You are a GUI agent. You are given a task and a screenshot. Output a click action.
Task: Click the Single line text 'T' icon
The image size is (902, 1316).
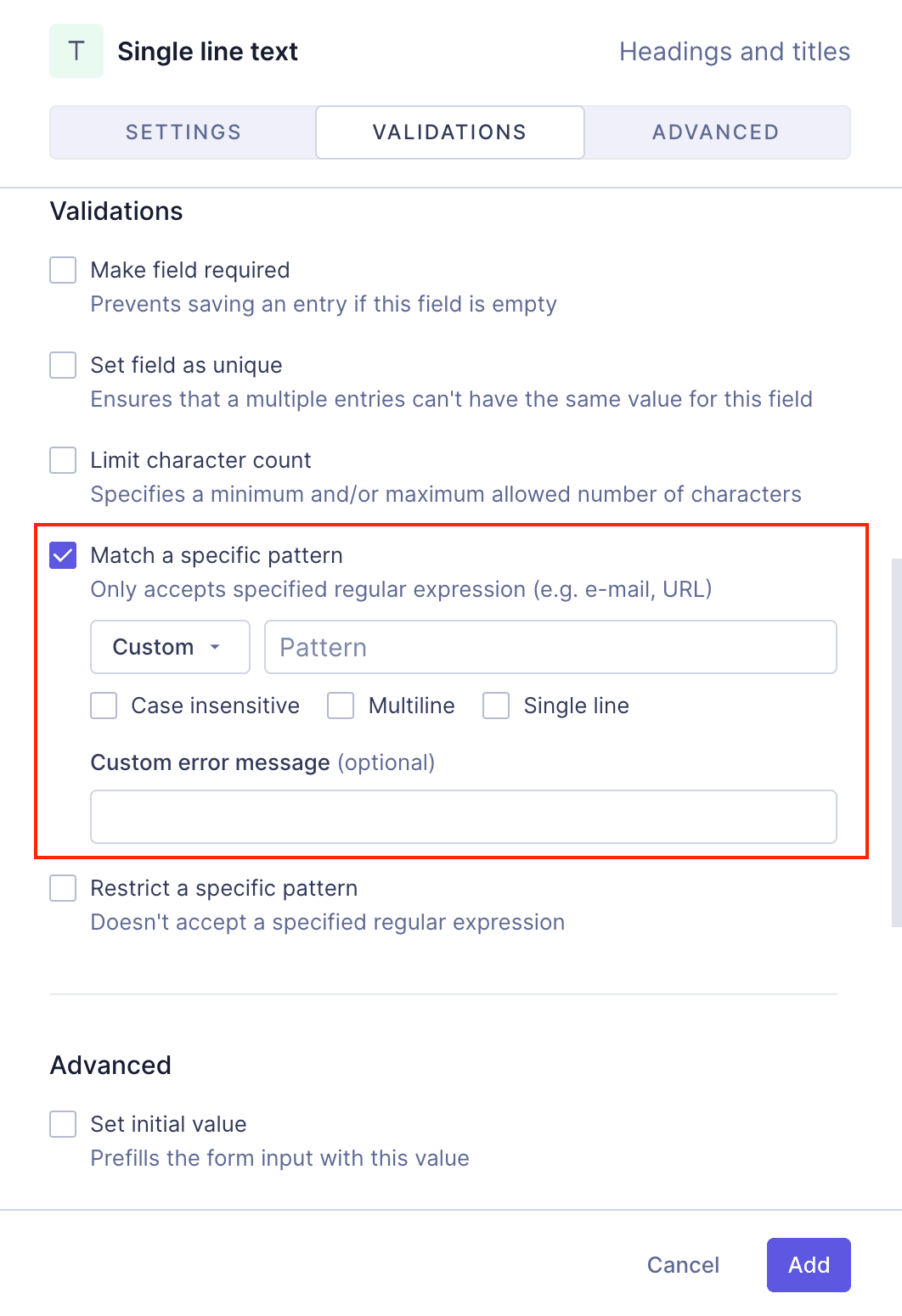tap(76, 51)
